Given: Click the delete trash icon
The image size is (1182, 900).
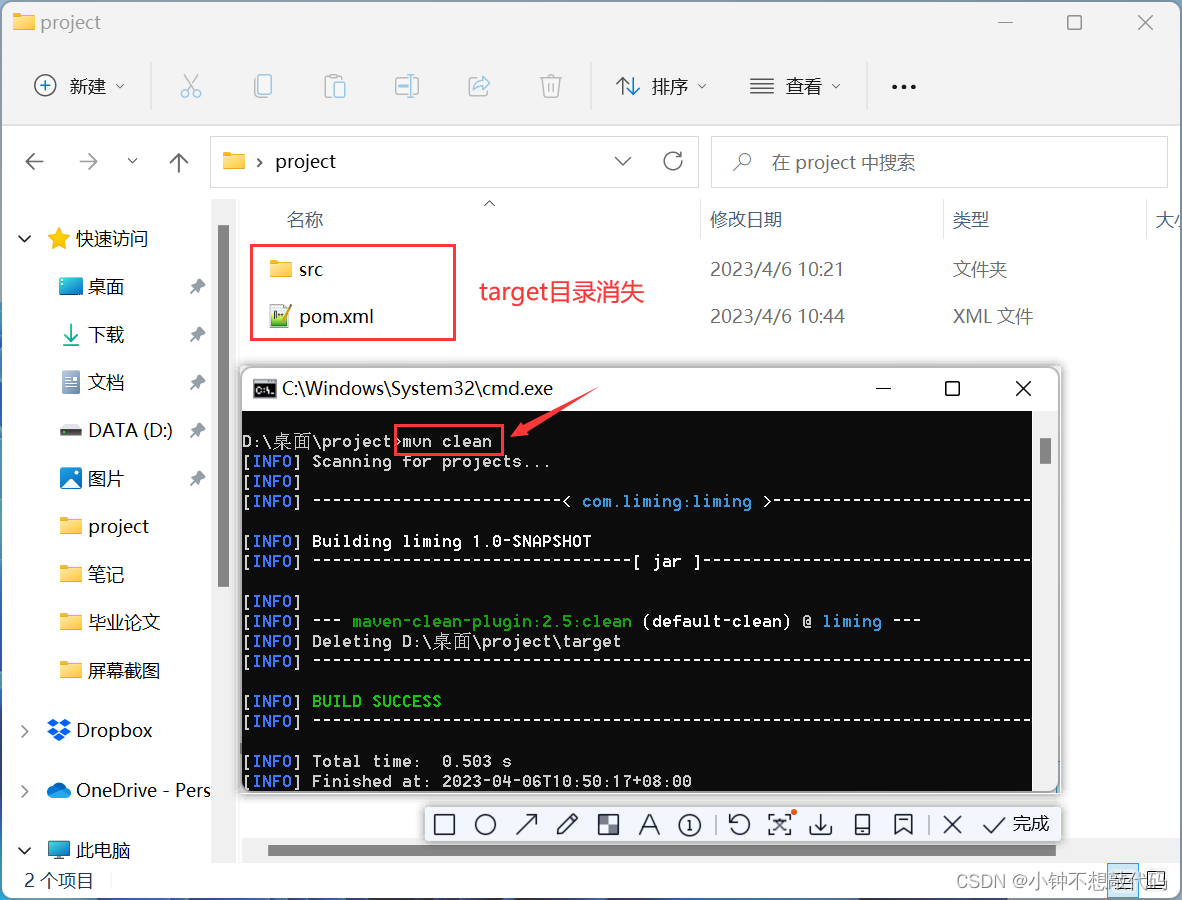Looking at the screenshot, I should tap(551, 86).
